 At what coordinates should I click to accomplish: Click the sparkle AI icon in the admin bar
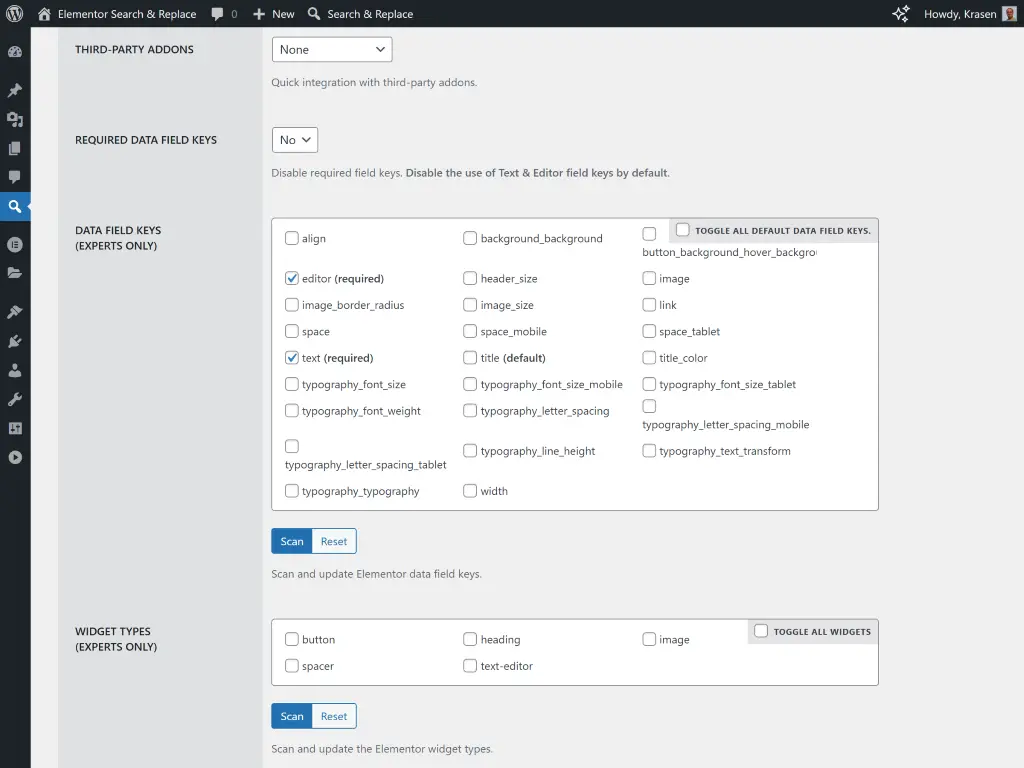click(900, 13)
